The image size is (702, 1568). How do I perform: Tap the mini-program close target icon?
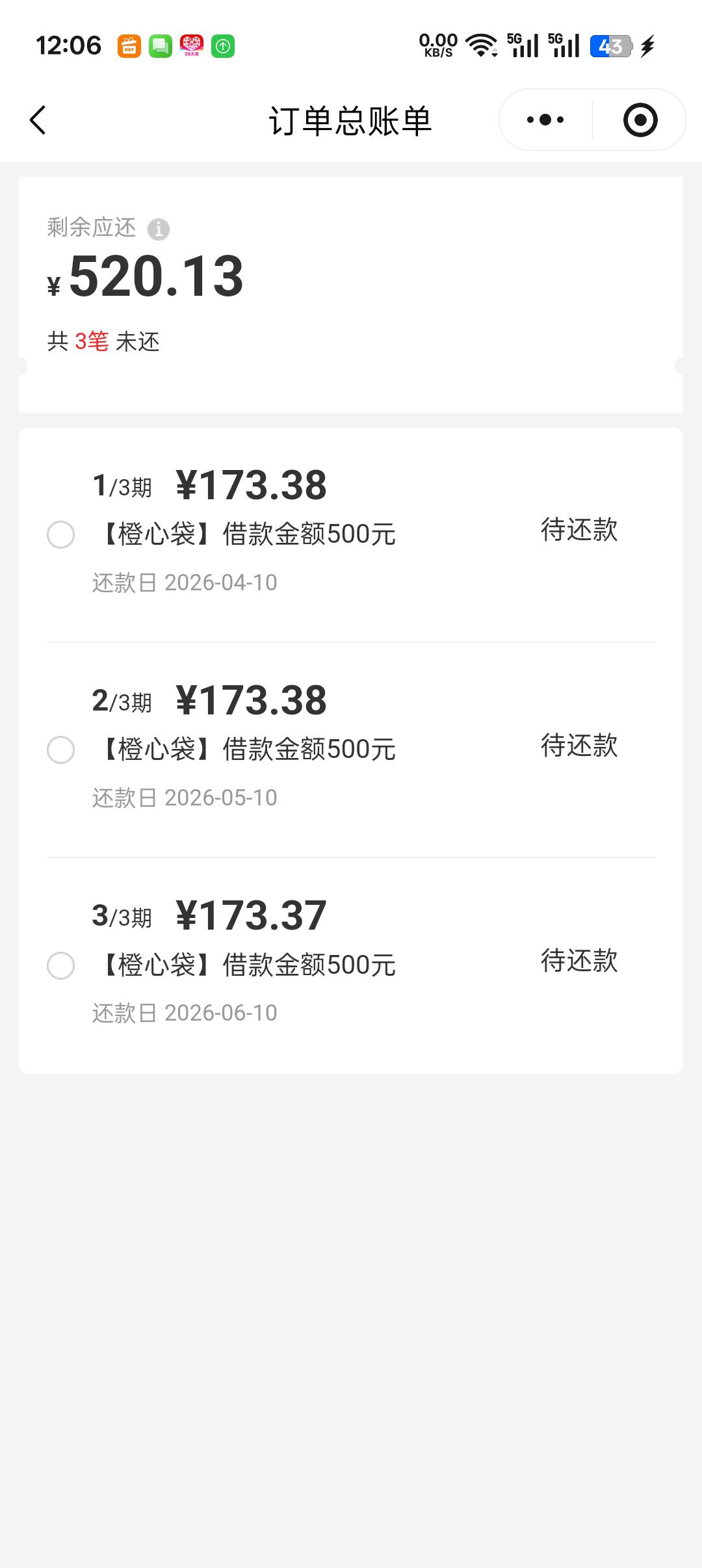tap(640, 120)
